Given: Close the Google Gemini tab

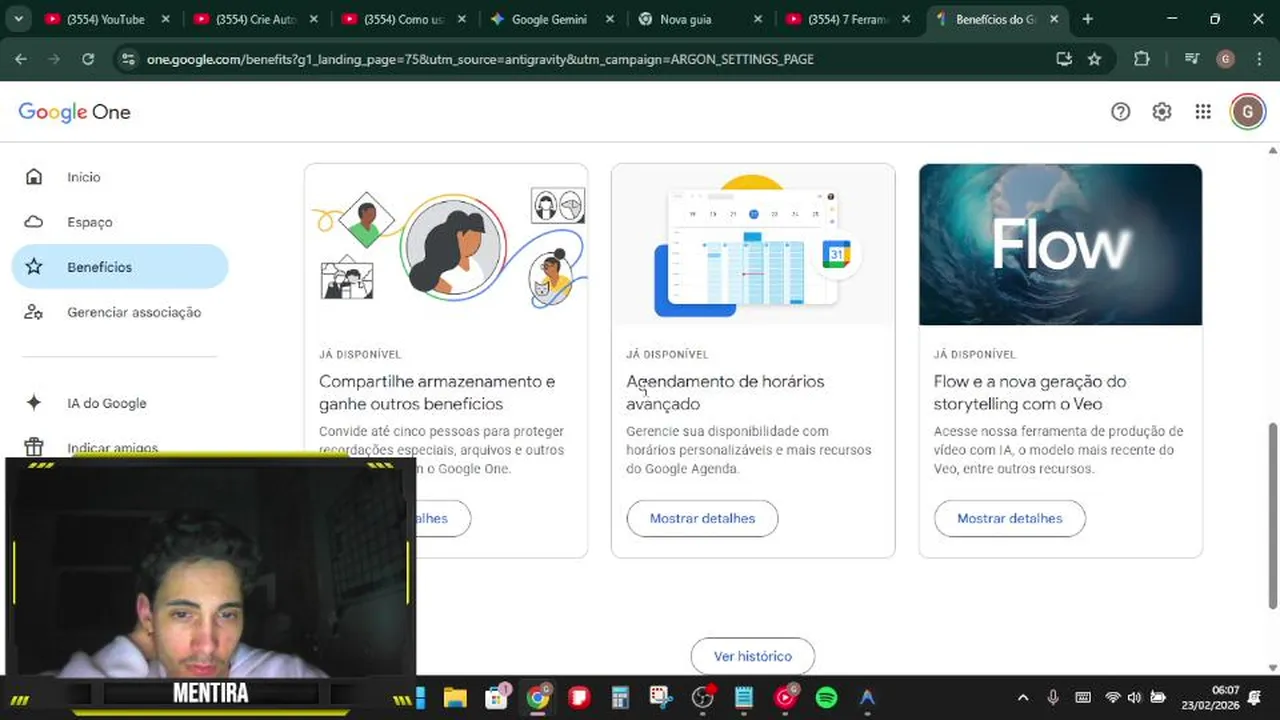Looking at the screenshot, I should (610, 19).
